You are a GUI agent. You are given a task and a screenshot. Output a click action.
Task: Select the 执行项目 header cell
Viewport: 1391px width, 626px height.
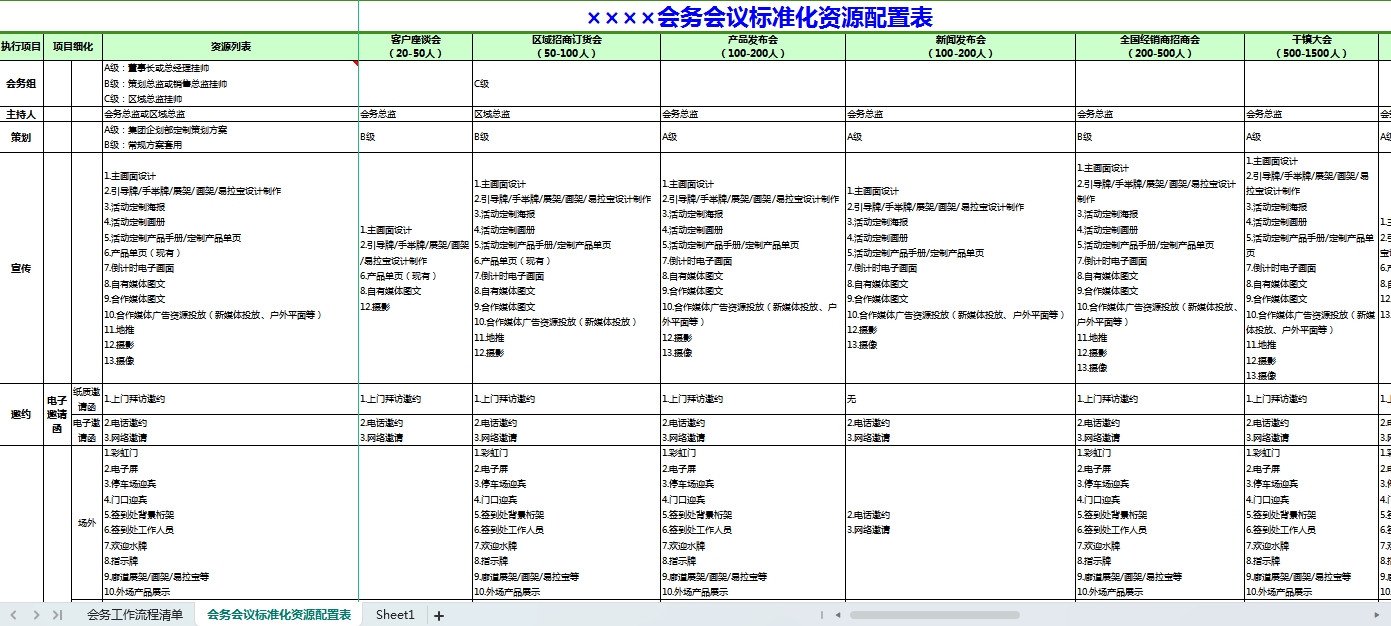21,46
